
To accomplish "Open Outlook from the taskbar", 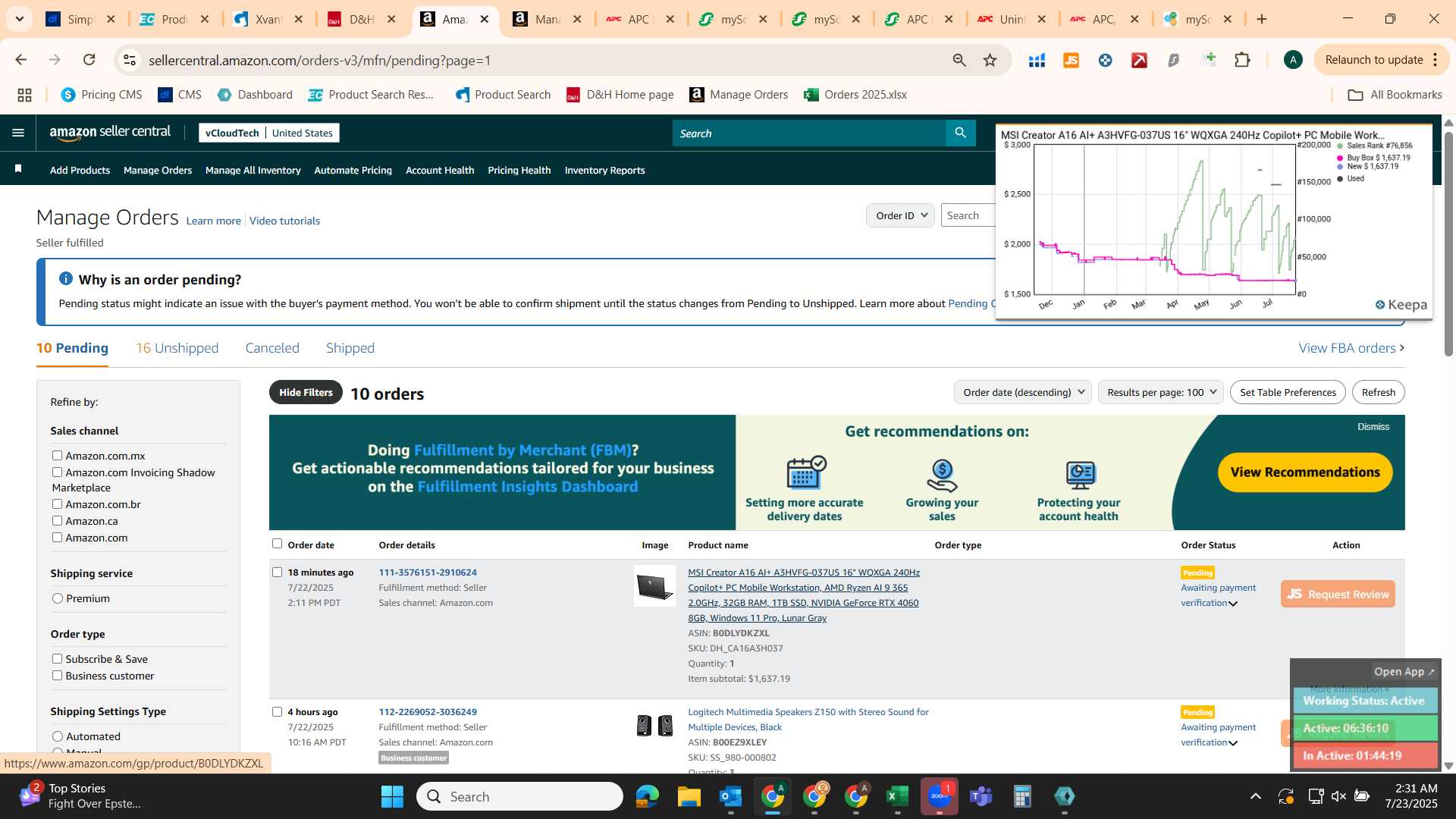I will [x=730, y=796].
